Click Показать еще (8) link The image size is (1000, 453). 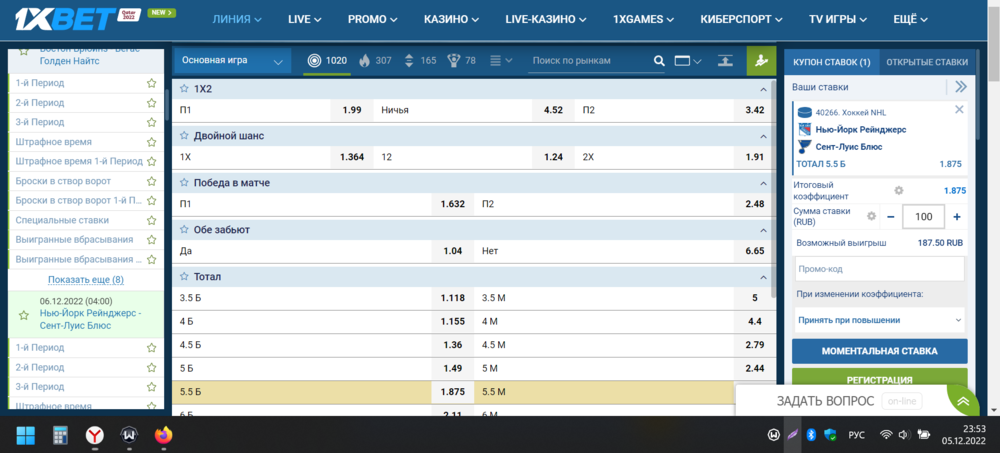coord(85,279)
